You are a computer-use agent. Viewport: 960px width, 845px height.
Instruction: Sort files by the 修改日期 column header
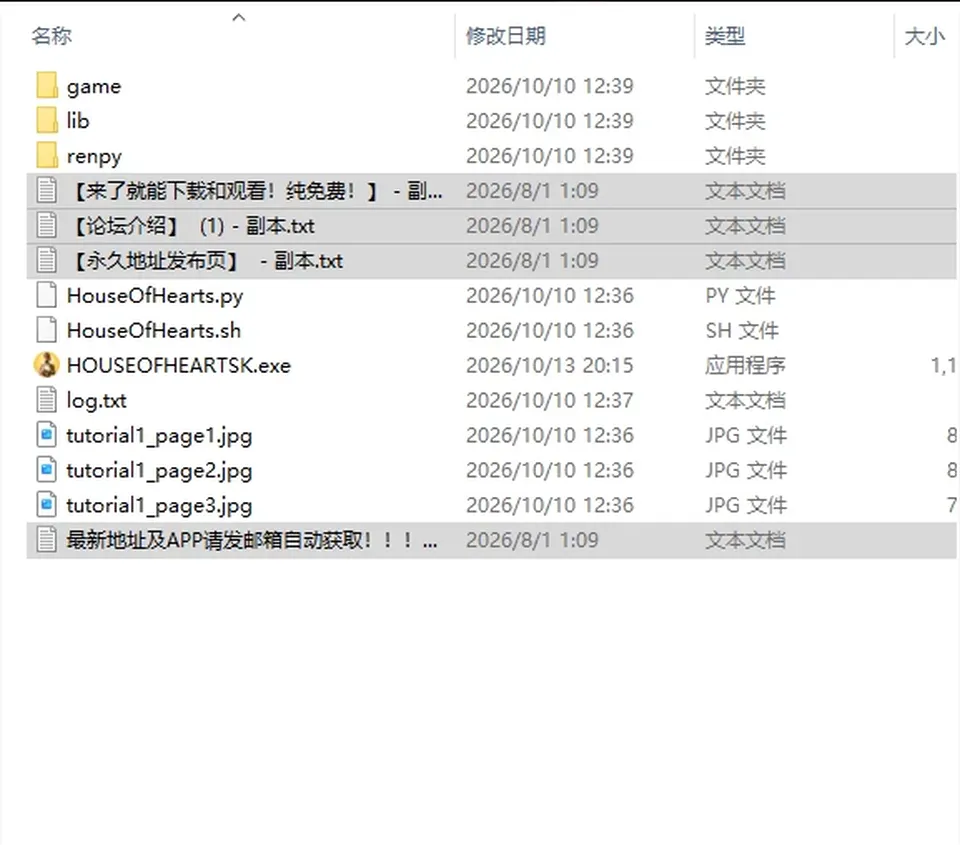[x=506, y=36]
